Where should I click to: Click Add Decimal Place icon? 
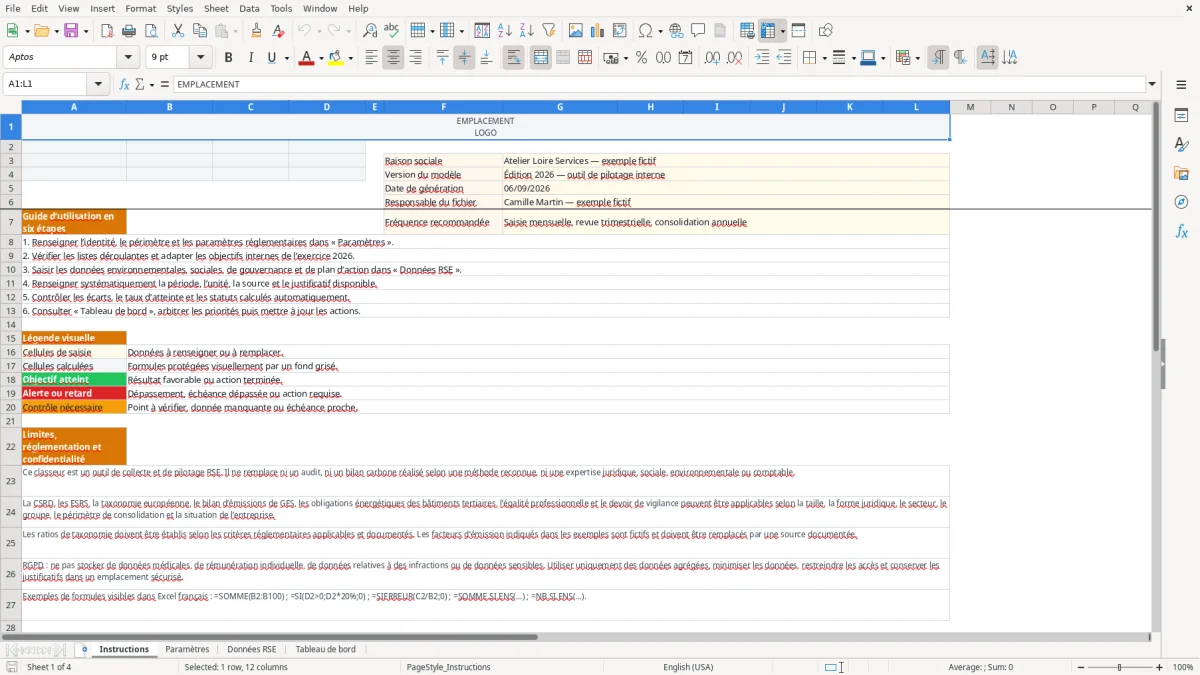[x=712, y=58]
